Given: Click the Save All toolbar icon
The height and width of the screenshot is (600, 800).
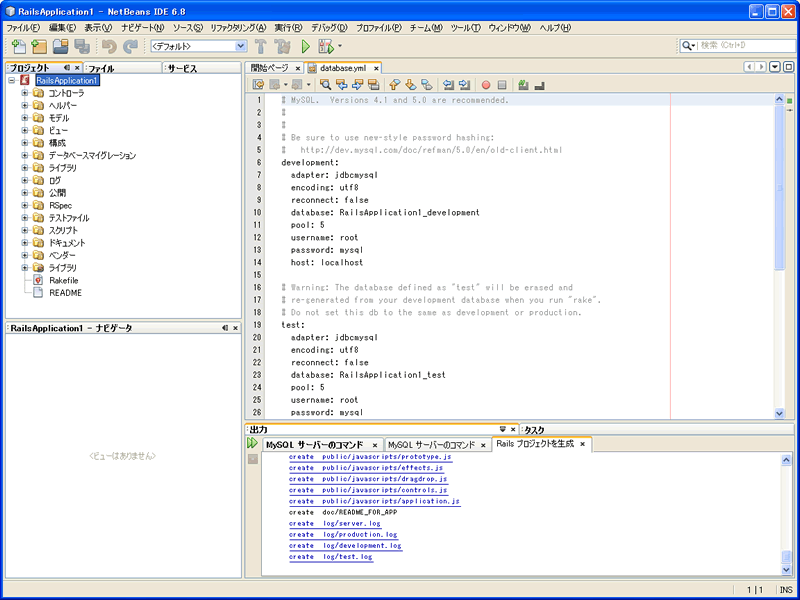Looking at the screenshot, I should coord(82,46).
